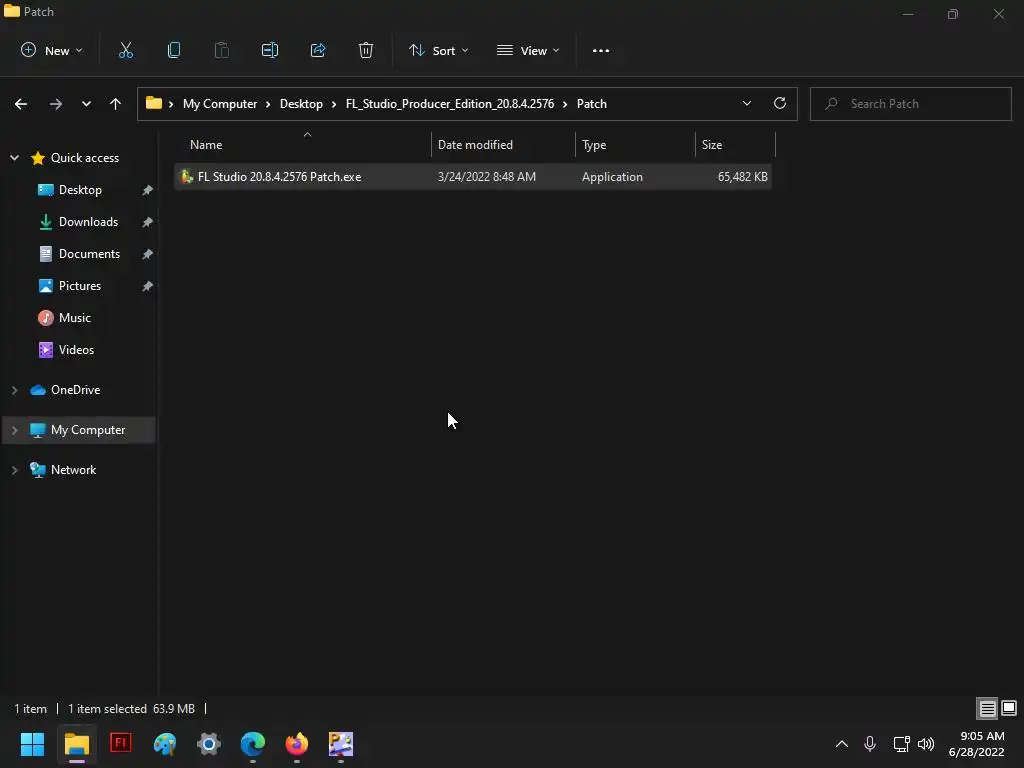Select Network in the sidebar
The image size is (1024, 768).
coord(73,470)
